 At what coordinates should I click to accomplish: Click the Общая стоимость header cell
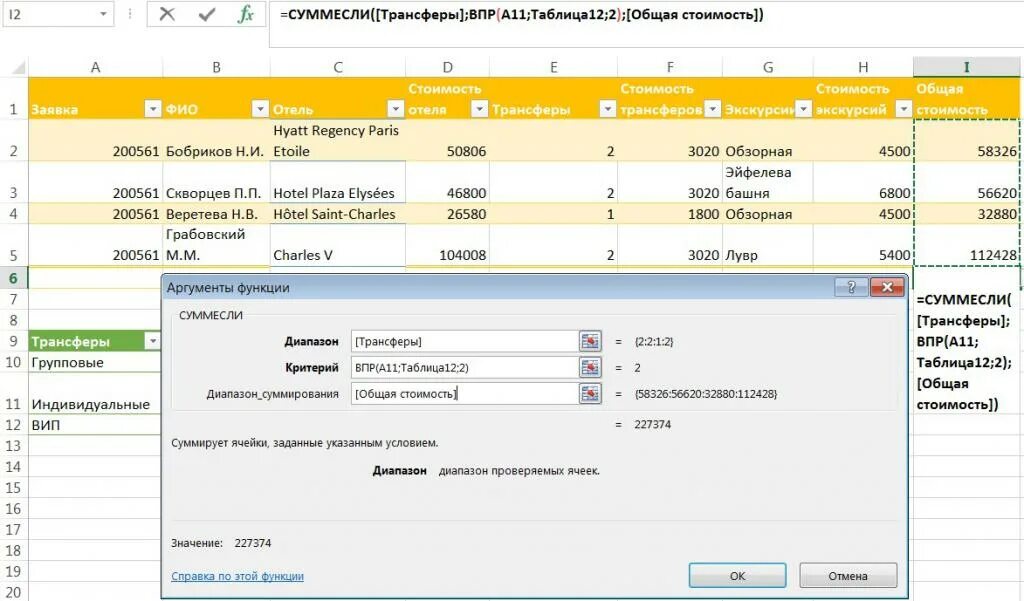(967, 99)
